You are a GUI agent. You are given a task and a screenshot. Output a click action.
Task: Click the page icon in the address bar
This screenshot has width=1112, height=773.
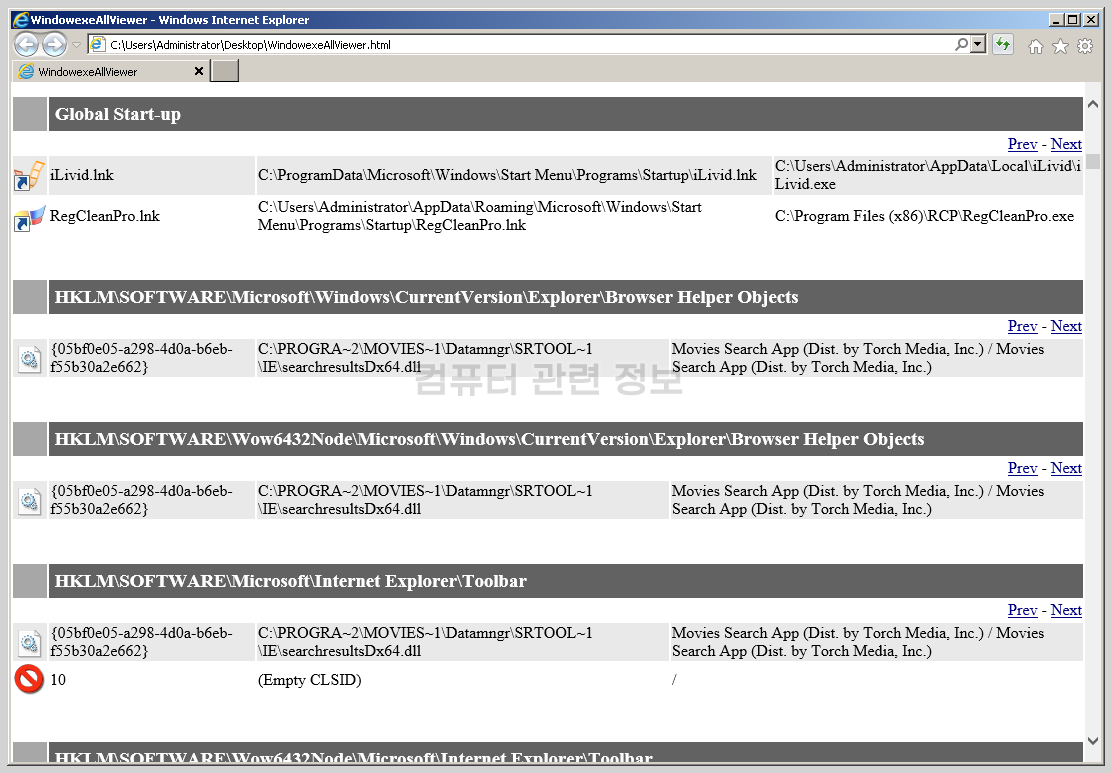point(98,45)
